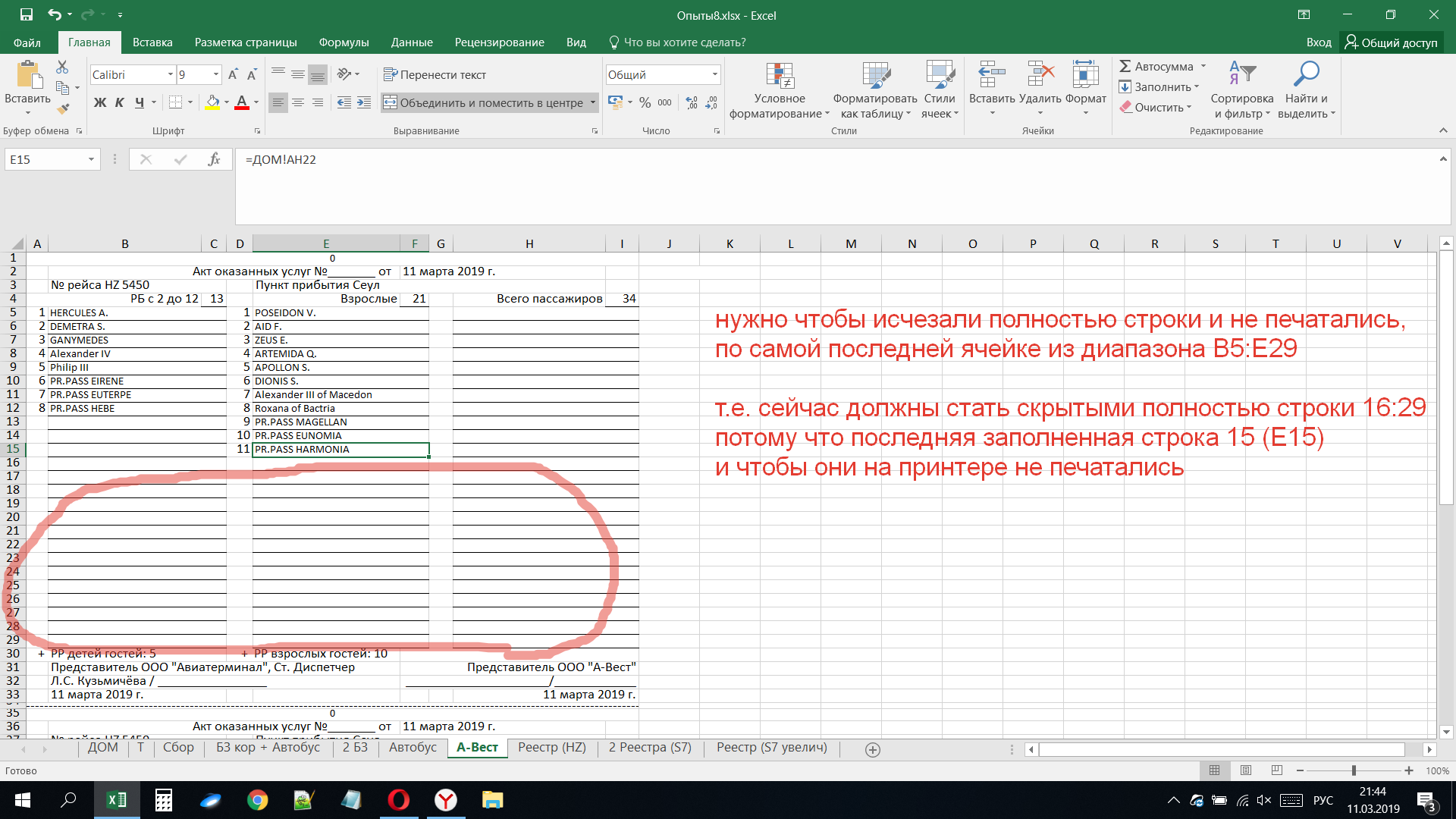Toggle Bold formatting

(x=100, y=102)
